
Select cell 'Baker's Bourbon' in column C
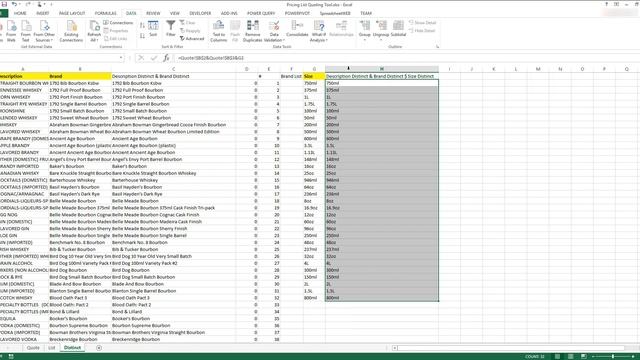tap(173, 167)
